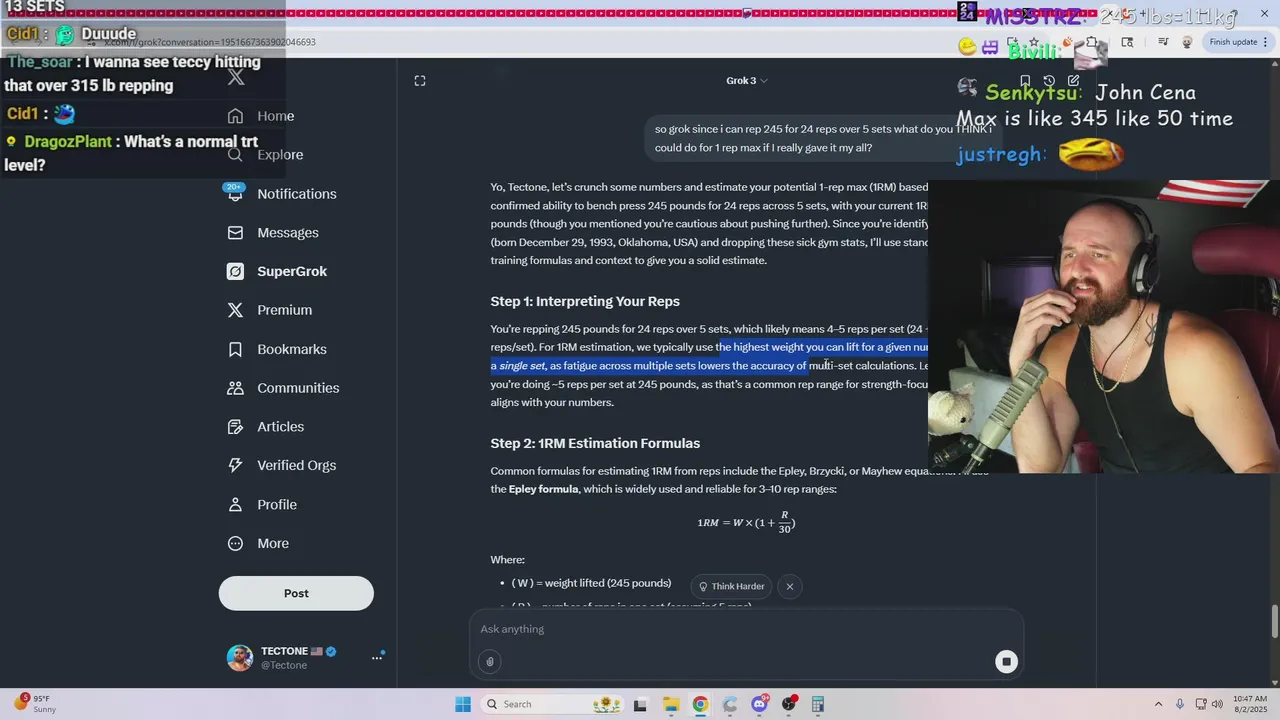The width and height of the screenshot is (1280, 720).
Task: Click the microphone tray icon
Action: click(1180, 704)
